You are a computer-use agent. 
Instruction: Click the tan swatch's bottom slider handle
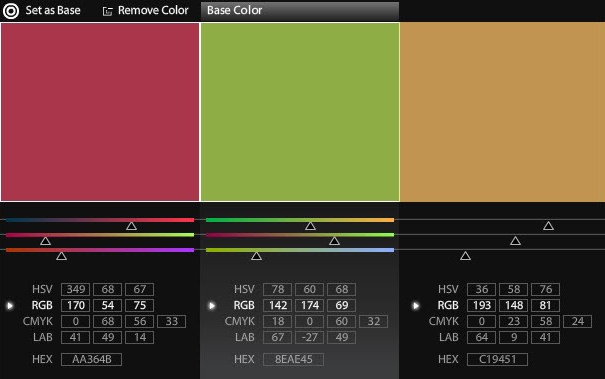pyautogui.click(x=465, y=256)
